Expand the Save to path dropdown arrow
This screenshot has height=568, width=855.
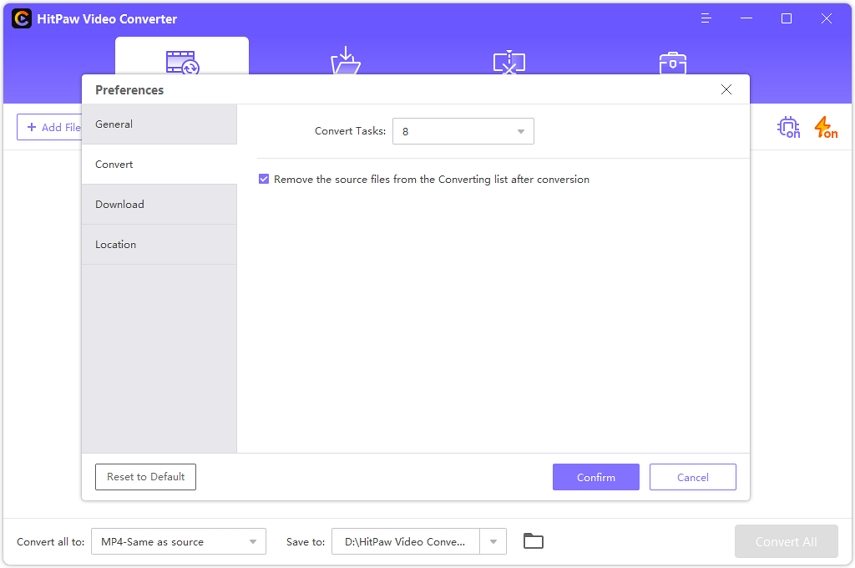(x=493, y=541)
